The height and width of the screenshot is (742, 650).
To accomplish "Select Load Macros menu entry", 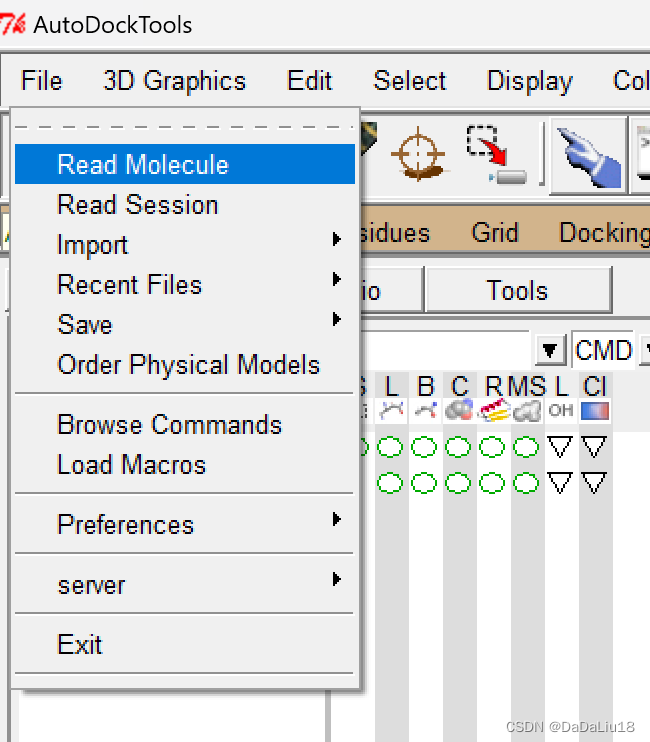I will click(184, 464).
